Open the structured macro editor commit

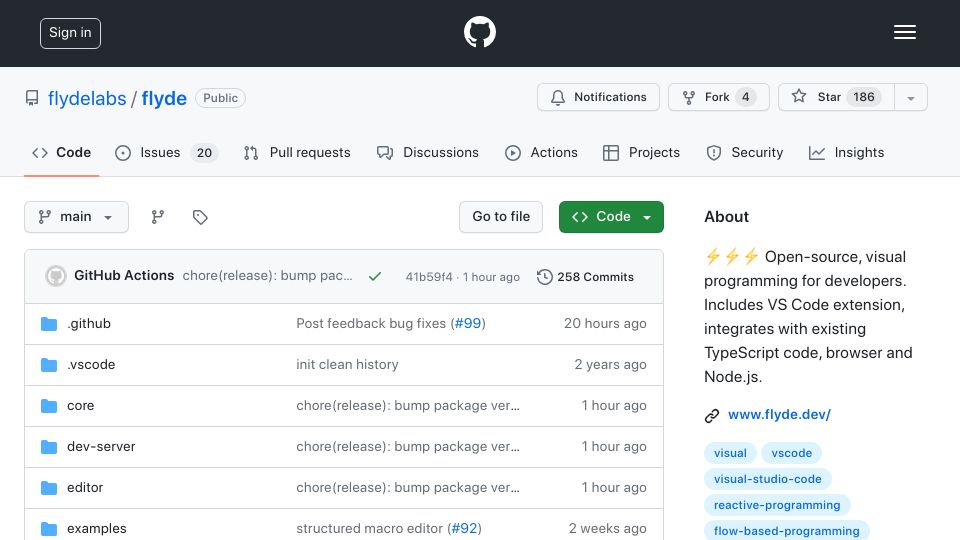tap(369, 528)
